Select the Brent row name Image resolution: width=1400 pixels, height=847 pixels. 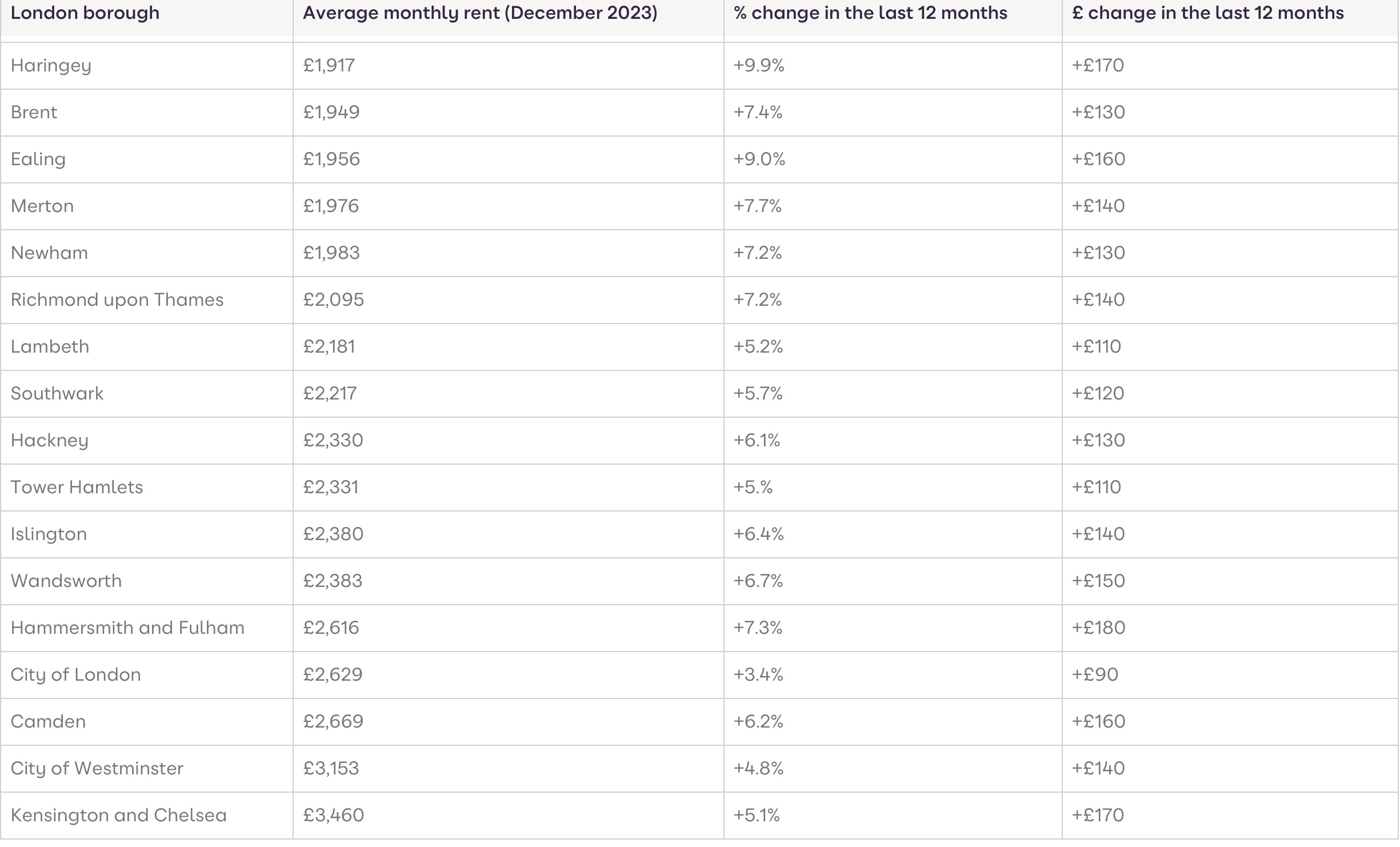[34, 113]
